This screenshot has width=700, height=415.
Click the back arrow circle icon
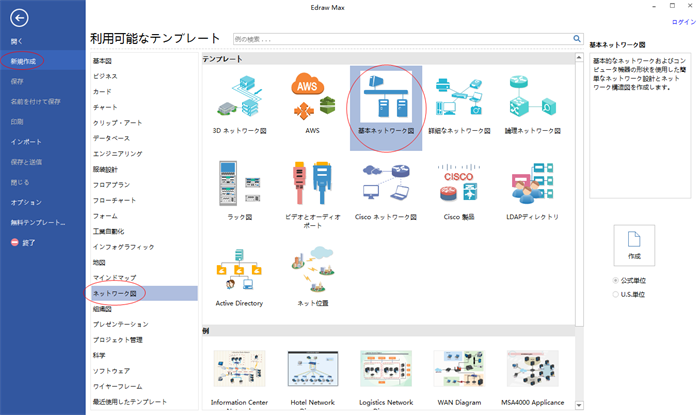pyautogui.click(x=19, y=18)
